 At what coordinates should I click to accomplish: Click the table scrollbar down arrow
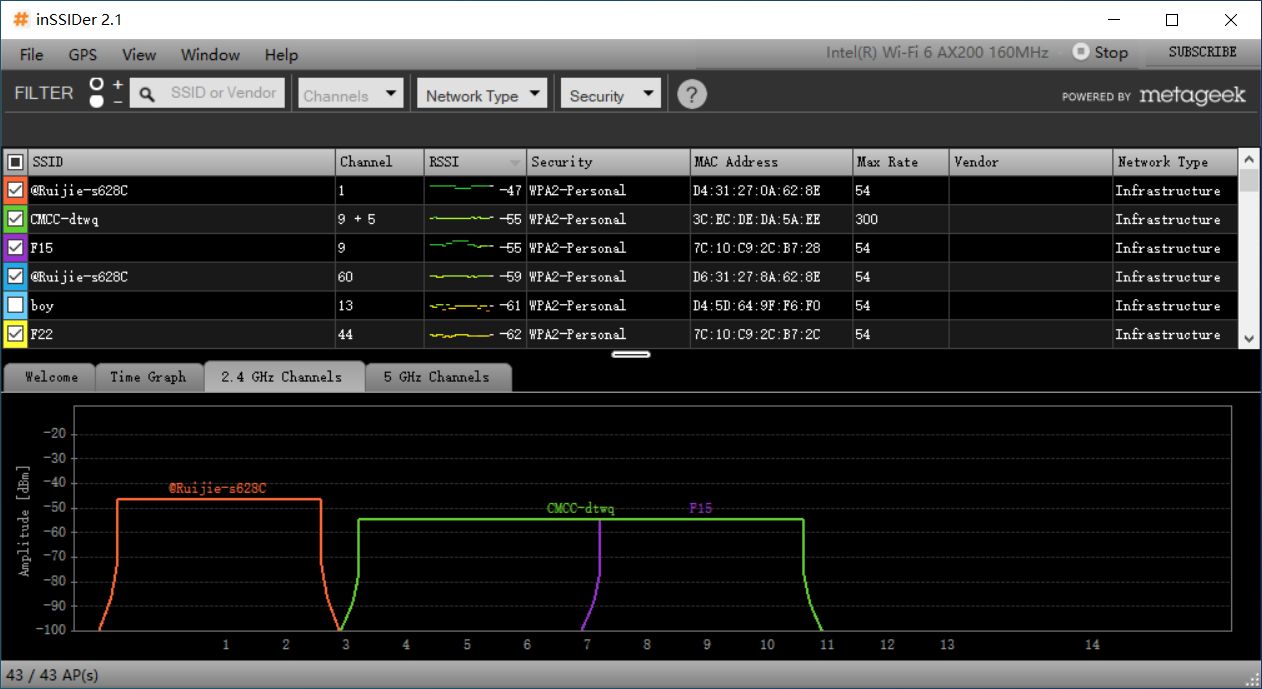[x=1249, y=339]
